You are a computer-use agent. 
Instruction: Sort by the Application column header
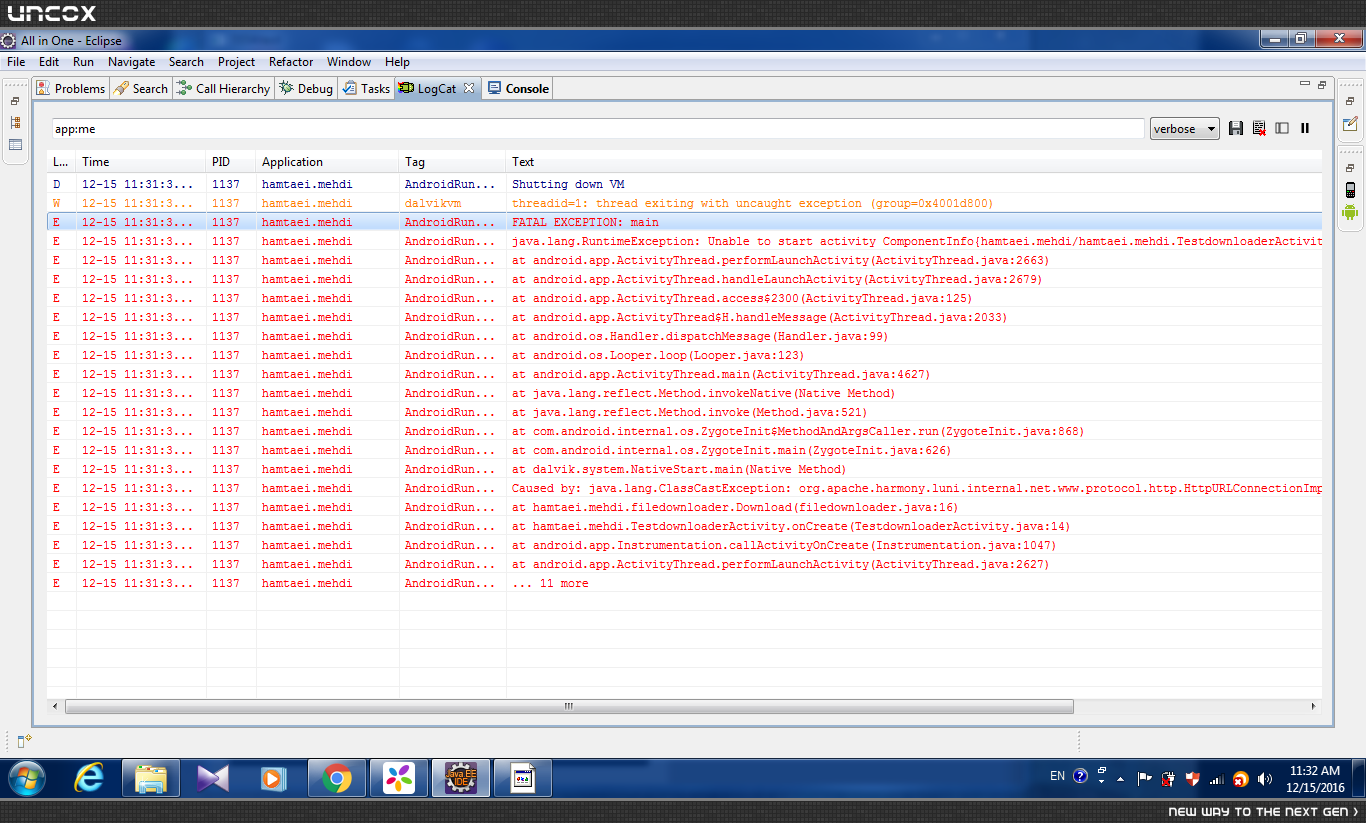click(327, 161)
